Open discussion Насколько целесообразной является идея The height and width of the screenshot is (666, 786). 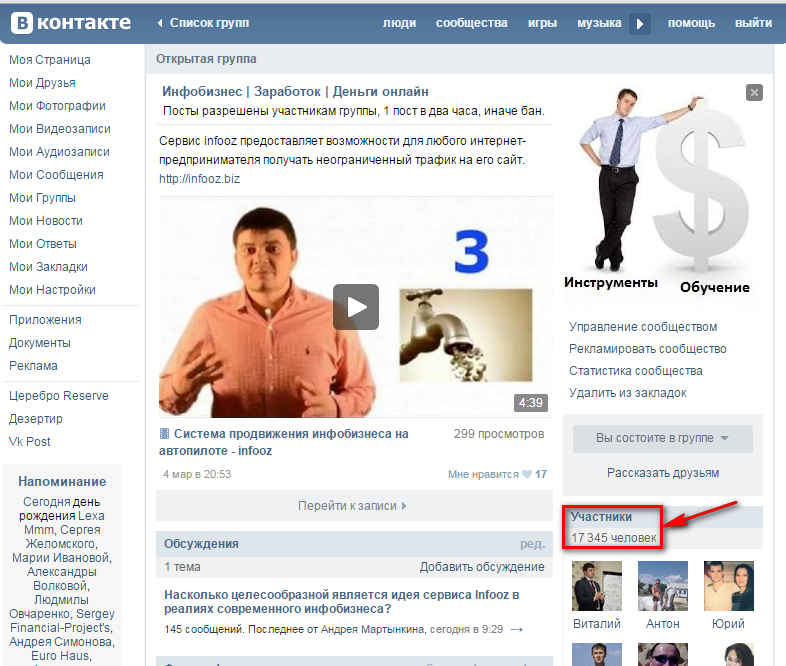pyautogui.click(x=342, y=602)
